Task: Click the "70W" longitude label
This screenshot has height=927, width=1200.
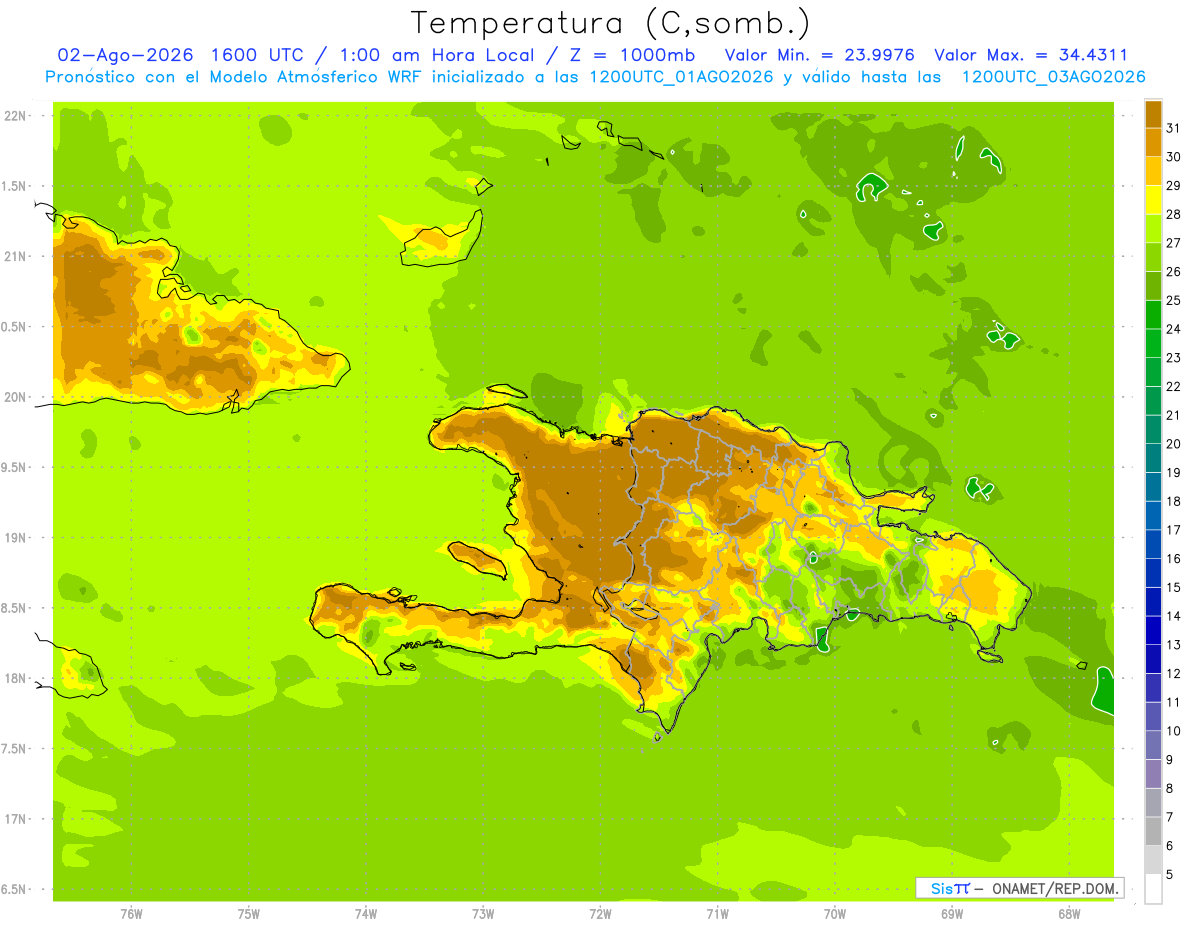Action: pyautogui.click(x=835, y=914)
